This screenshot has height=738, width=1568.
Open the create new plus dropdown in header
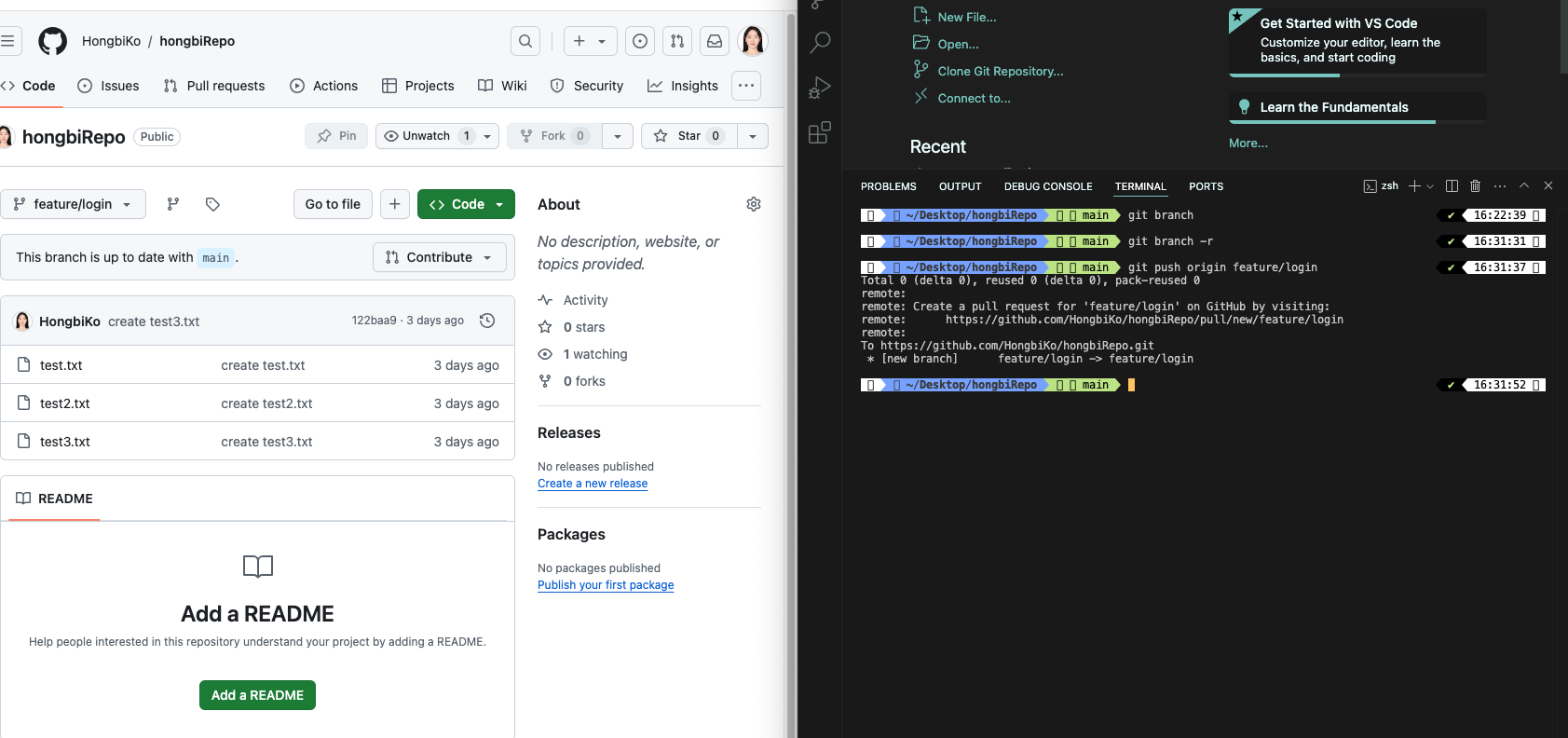click(590, 41)
